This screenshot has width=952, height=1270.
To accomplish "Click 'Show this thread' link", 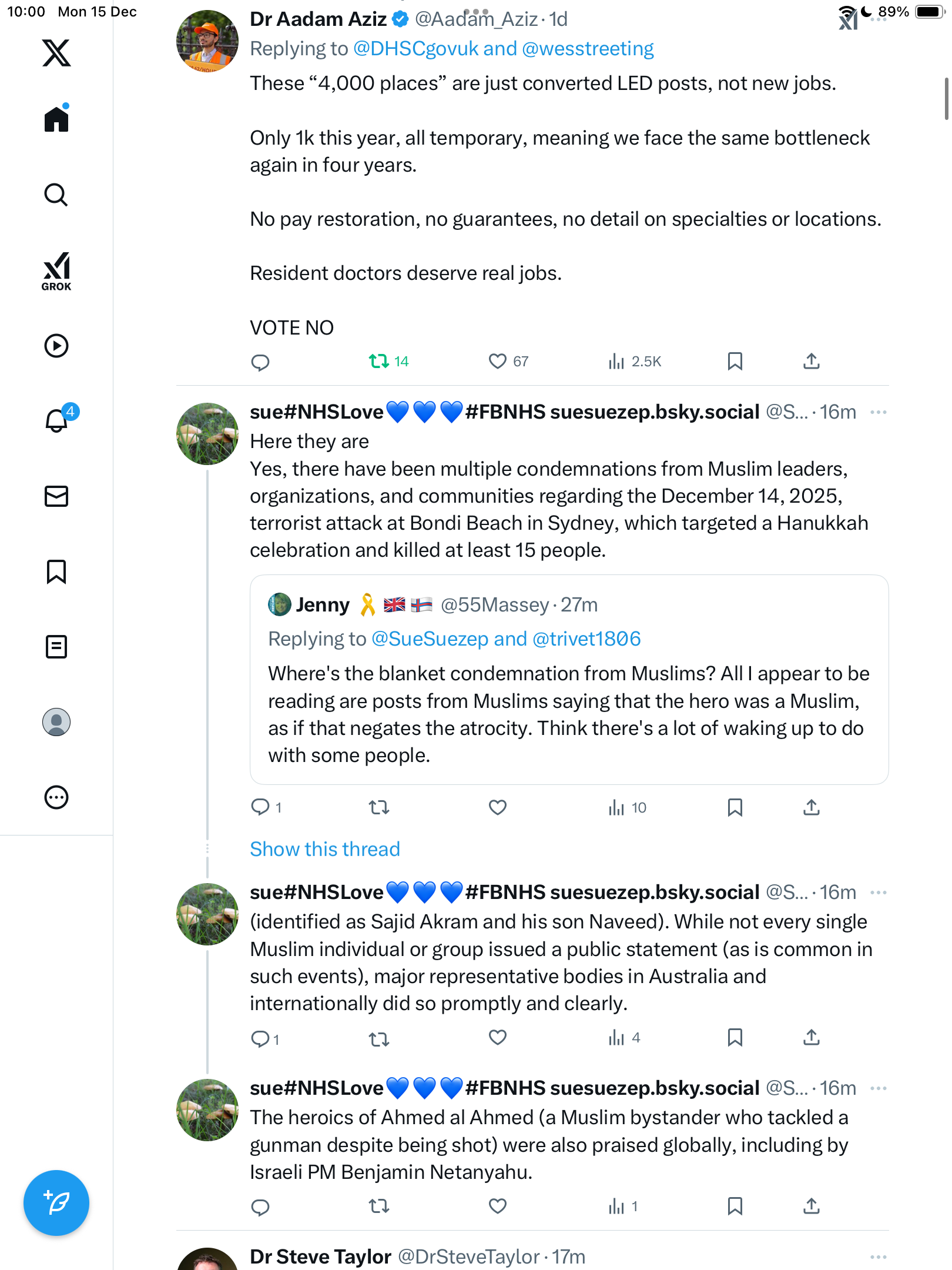I will [325, 849].
